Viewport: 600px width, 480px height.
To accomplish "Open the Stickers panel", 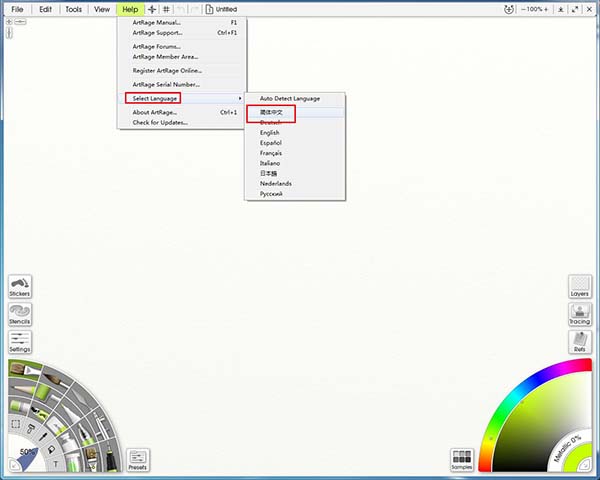I will point(19,286).
